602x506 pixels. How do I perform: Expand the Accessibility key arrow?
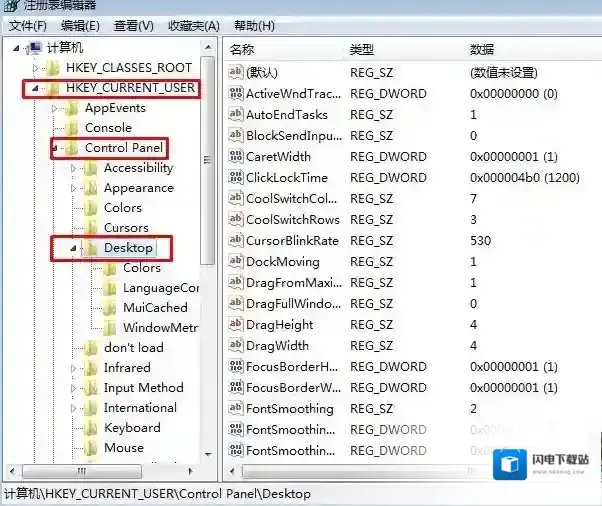pyautogui.click(x=74, y=168)
